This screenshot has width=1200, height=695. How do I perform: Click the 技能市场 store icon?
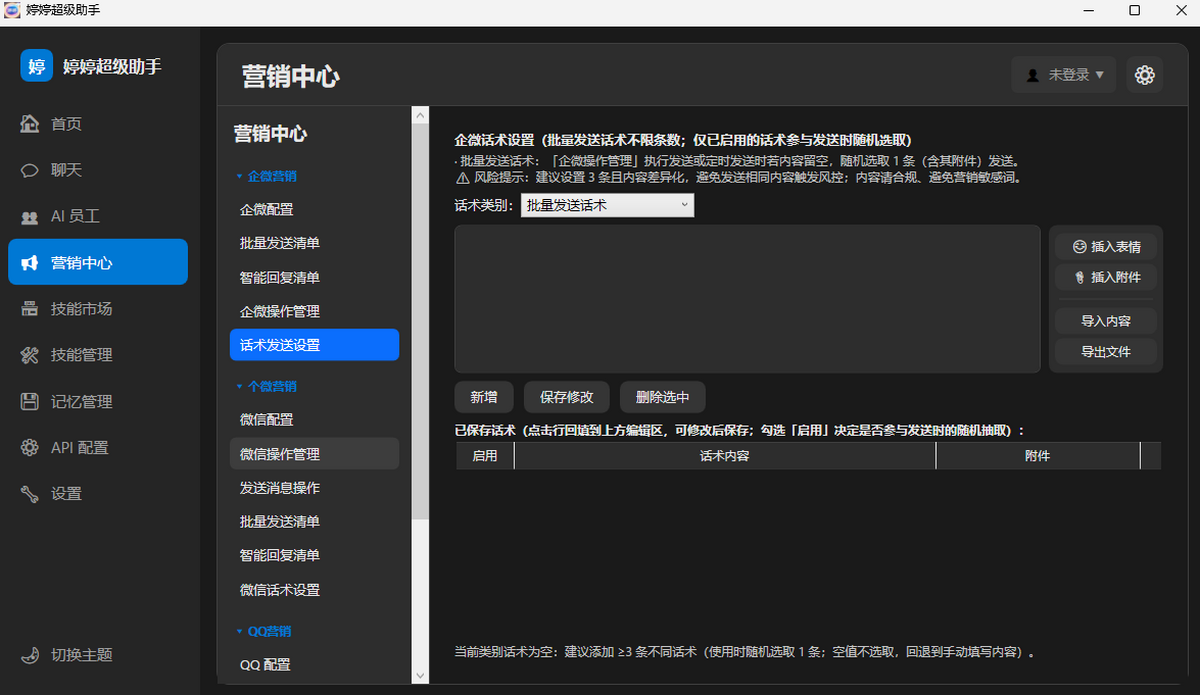[x=30, y=309]
